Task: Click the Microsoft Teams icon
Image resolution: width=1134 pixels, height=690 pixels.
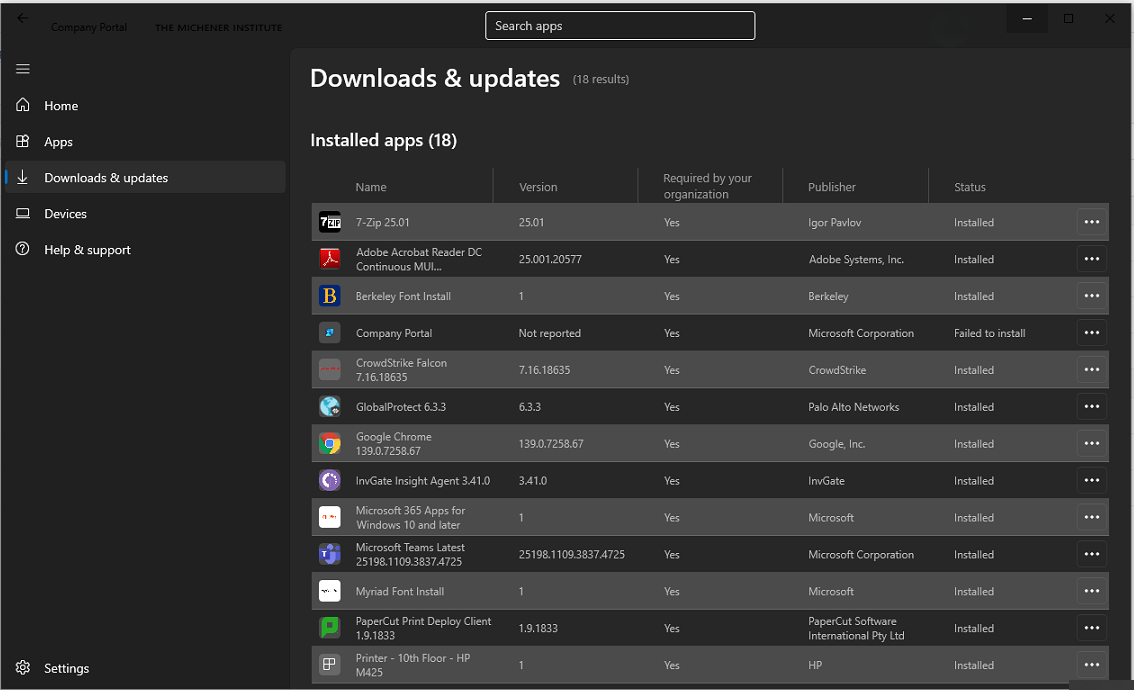Action: tap(330, 554)
